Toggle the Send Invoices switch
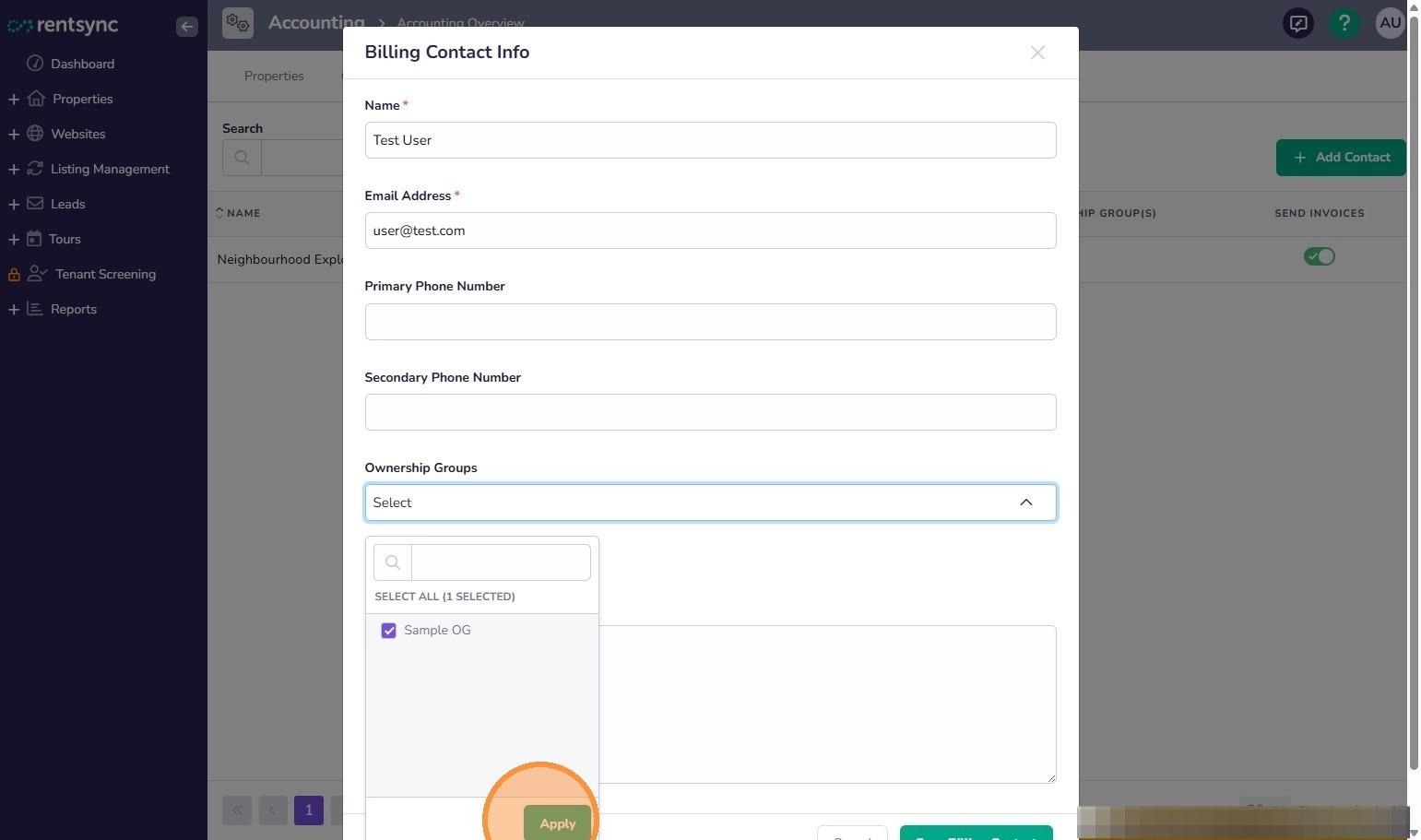 click(1320, 256)
